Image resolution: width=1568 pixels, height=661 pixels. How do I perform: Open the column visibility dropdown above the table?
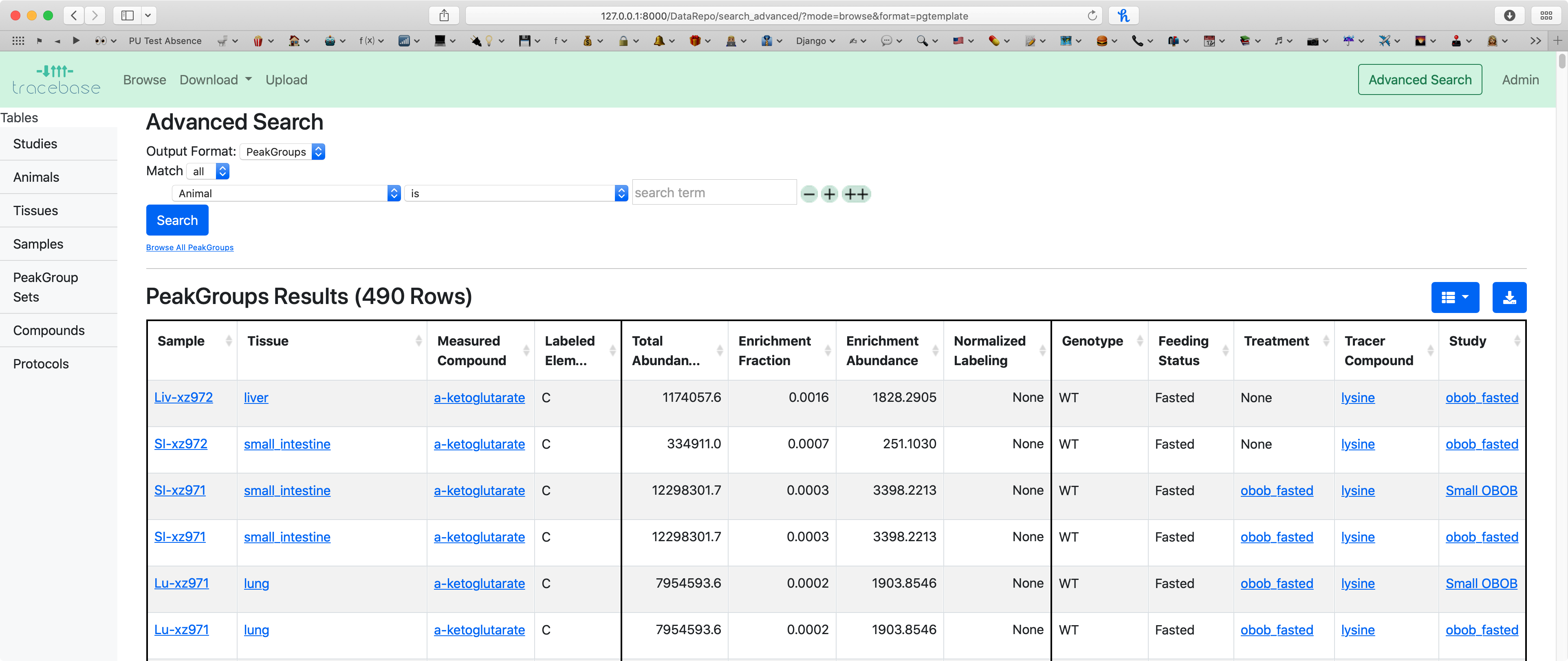(x=1455, y=297)
